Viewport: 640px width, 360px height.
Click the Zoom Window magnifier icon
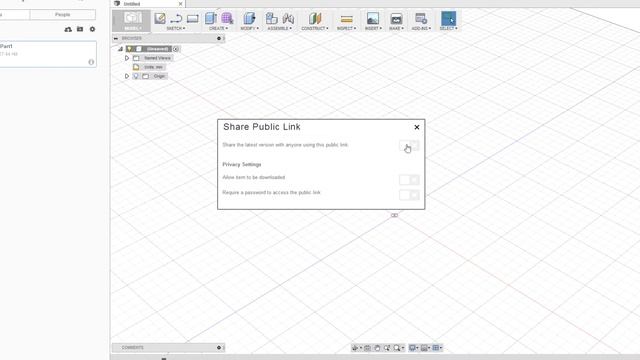tap(397, 348)
